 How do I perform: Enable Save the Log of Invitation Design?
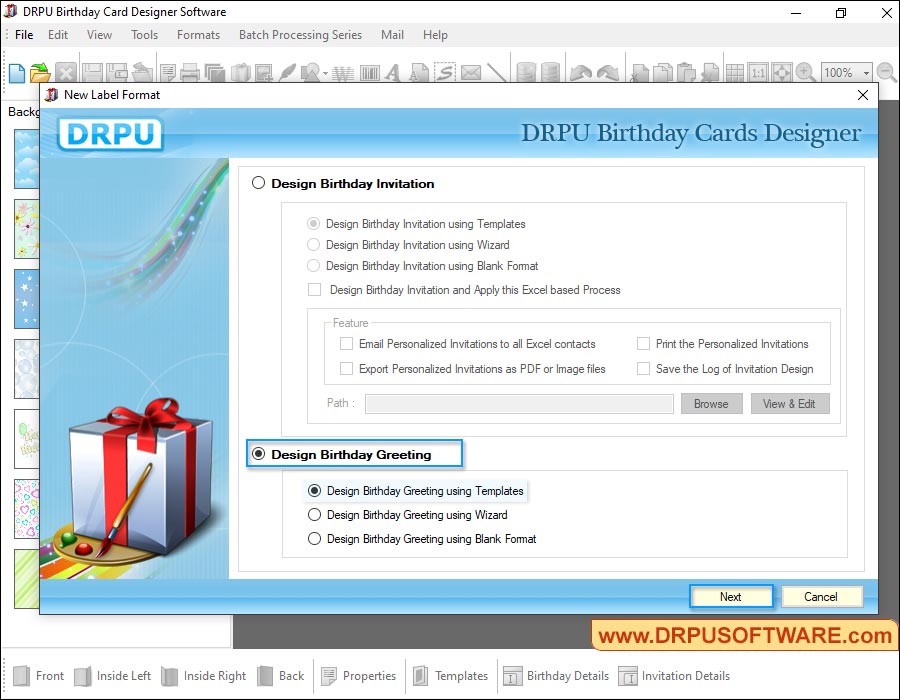(644, 368)
